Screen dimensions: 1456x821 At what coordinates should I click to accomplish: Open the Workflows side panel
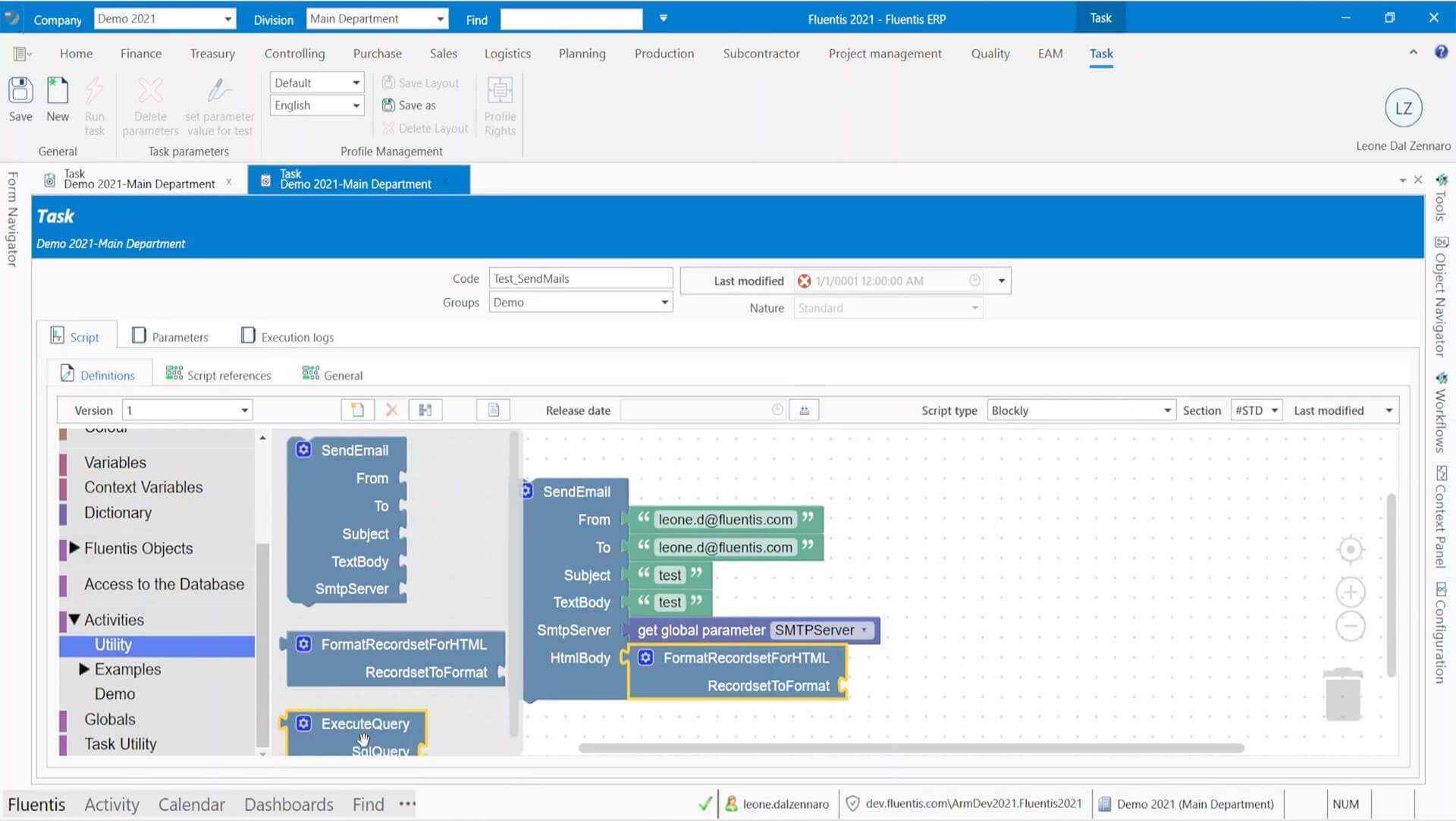pyautogui.click(x=1441, y=414)
